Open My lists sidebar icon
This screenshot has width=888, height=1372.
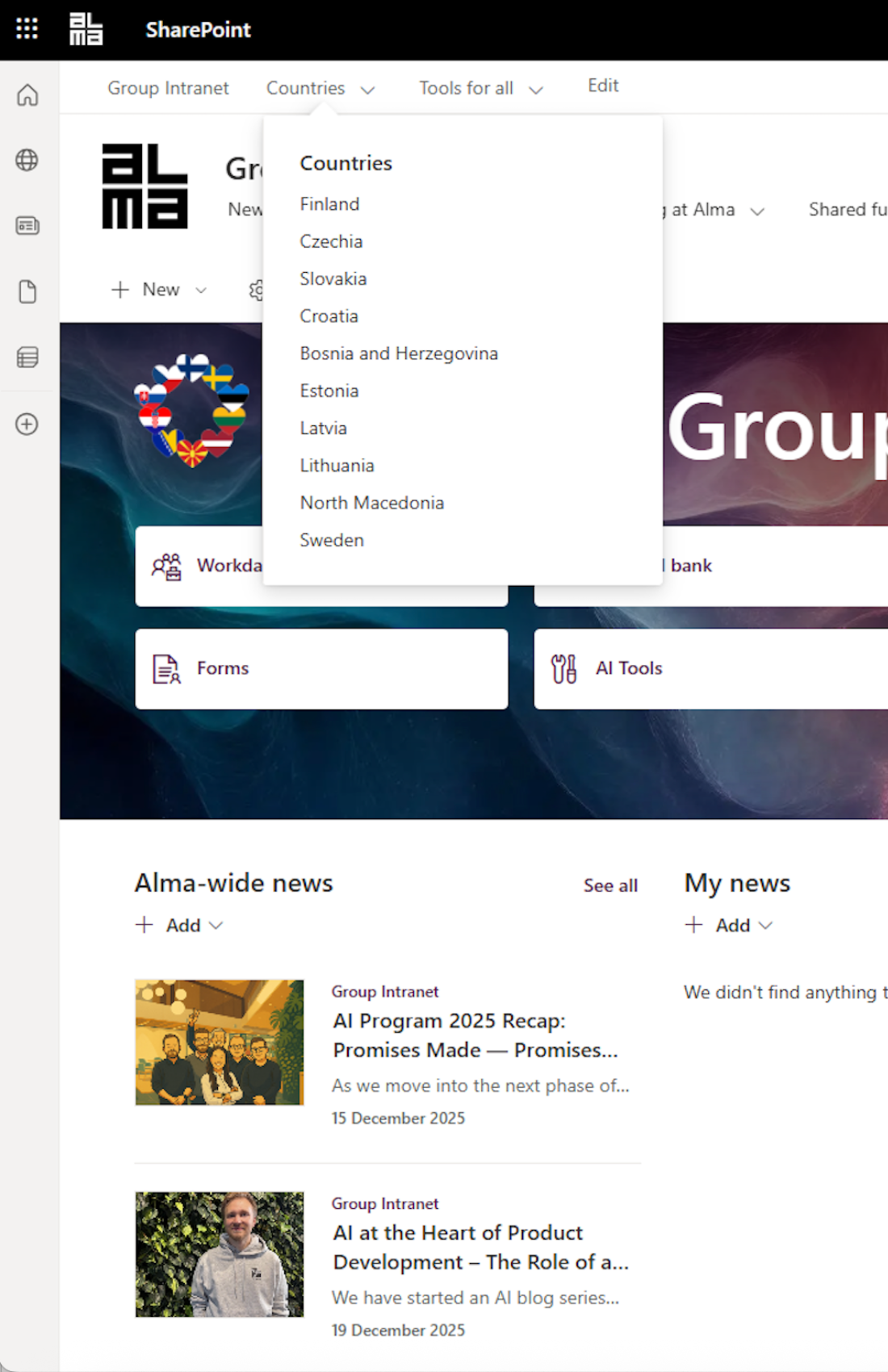pyautogui.click(x=27, y=357)
